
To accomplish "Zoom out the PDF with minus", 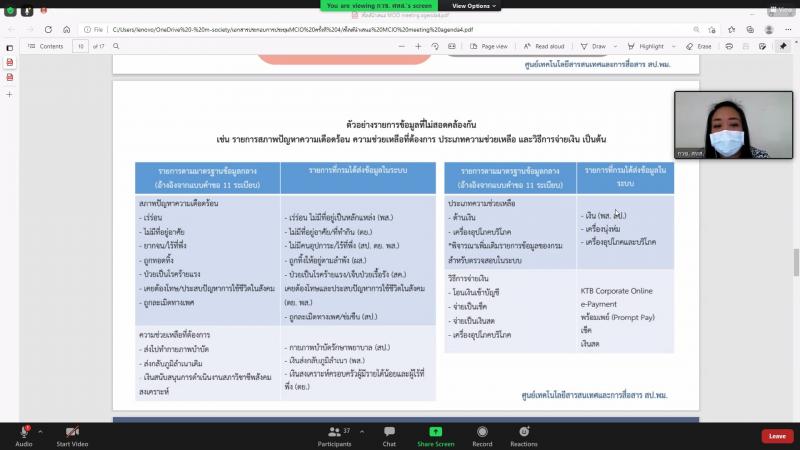I will click(402, 46).
